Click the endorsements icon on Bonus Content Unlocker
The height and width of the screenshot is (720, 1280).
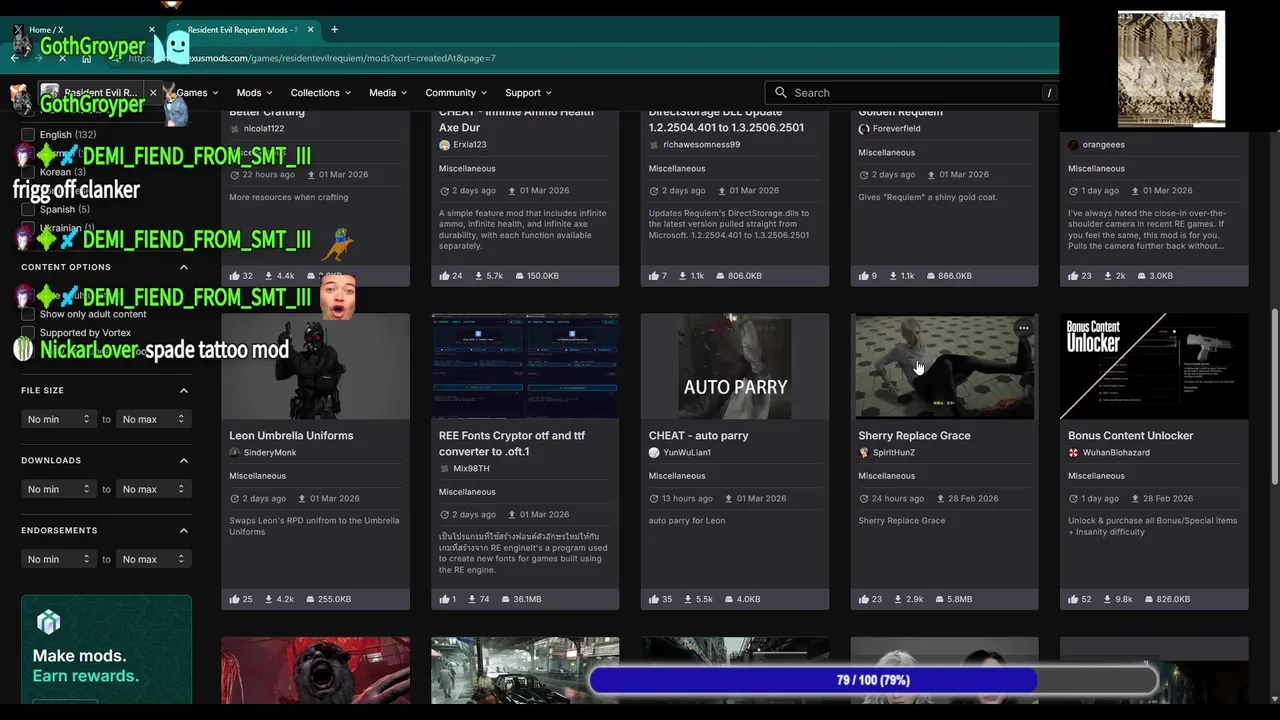tap(1074, 599)
